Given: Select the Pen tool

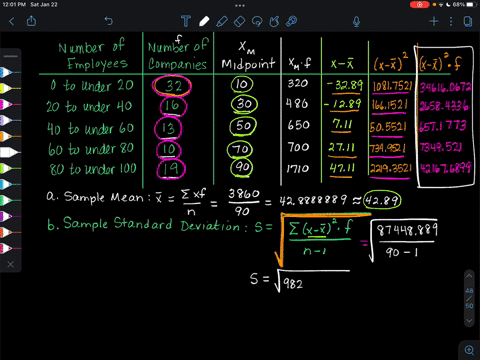Looking at the screenshot, I should coord(204,21).
